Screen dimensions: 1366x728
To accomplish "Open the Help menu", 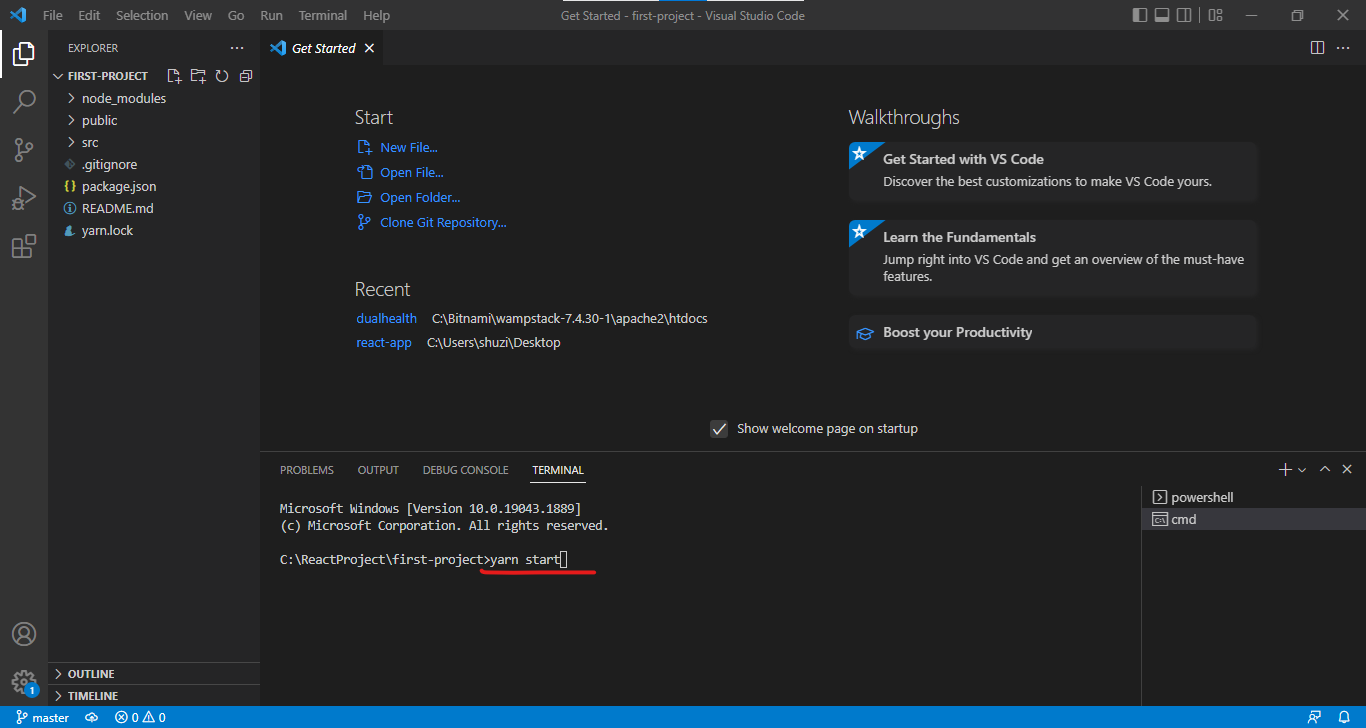I will [377, 15].
